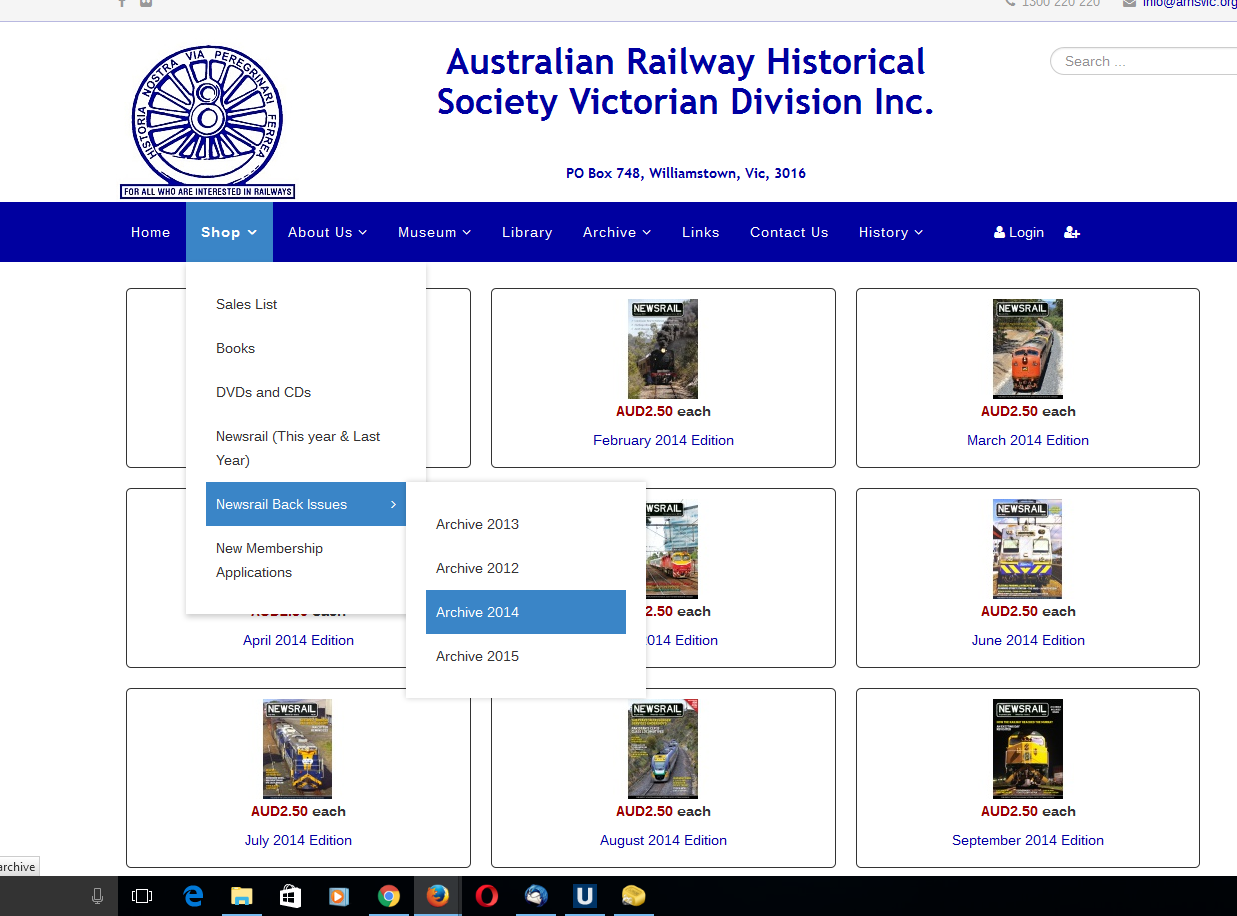This screenshot has width=1237, height=916.
Task: Launch Microsoft Edge from the taskbar
Action: 192,896
